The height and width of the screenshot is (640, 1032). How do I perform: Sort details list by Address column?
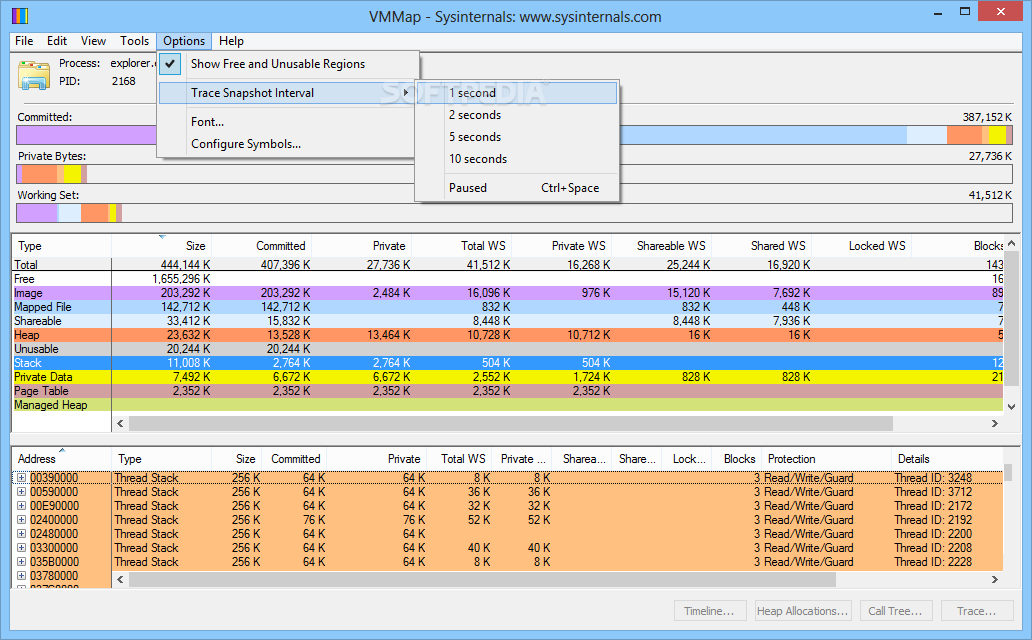pos(63,459)
